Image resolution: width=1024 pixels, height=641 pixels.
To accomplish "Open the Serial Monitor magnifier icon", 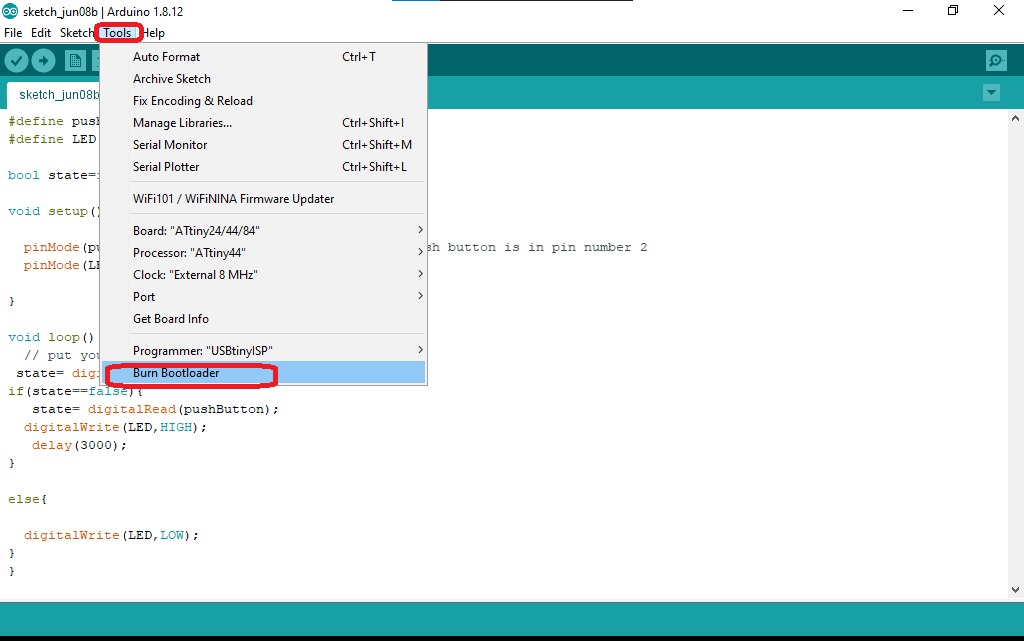I will tap(996, 61).
